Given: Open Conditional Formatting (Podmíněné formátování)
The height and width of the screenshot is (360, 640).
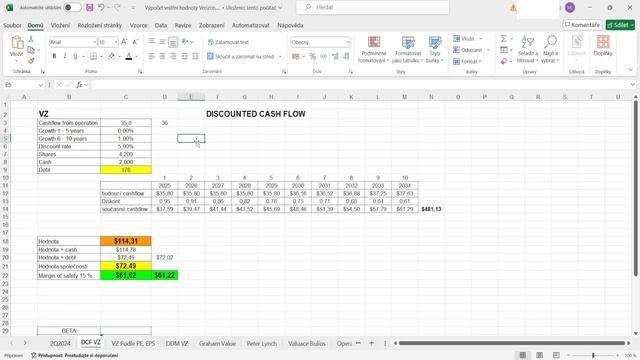Looking at the screenshot, I should coord(374,49).
